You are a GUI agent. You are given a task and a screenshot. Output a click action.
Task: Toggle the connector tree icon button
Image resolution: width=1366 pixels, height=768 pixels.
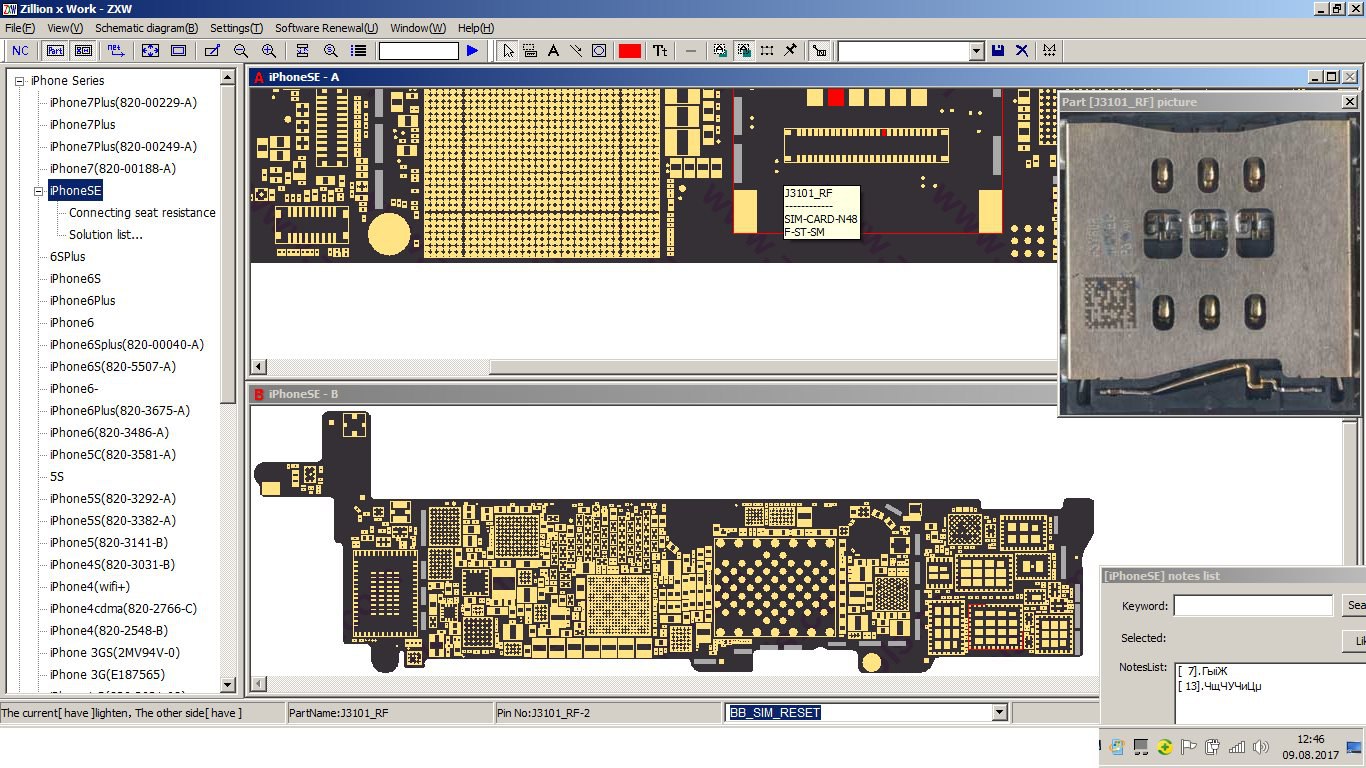coord(820,50)
